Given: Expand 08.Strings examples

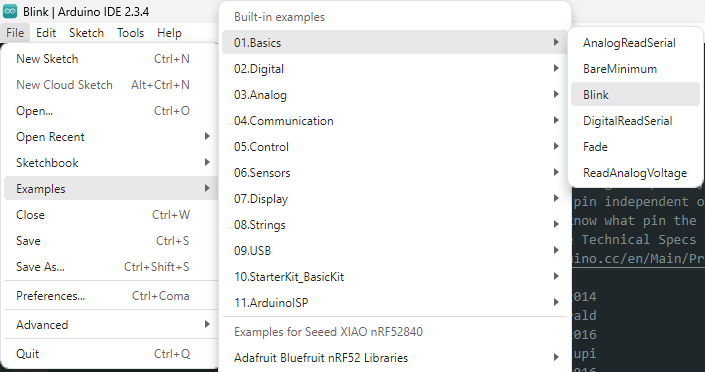Looking at the screenshot, I should [394, 225].
